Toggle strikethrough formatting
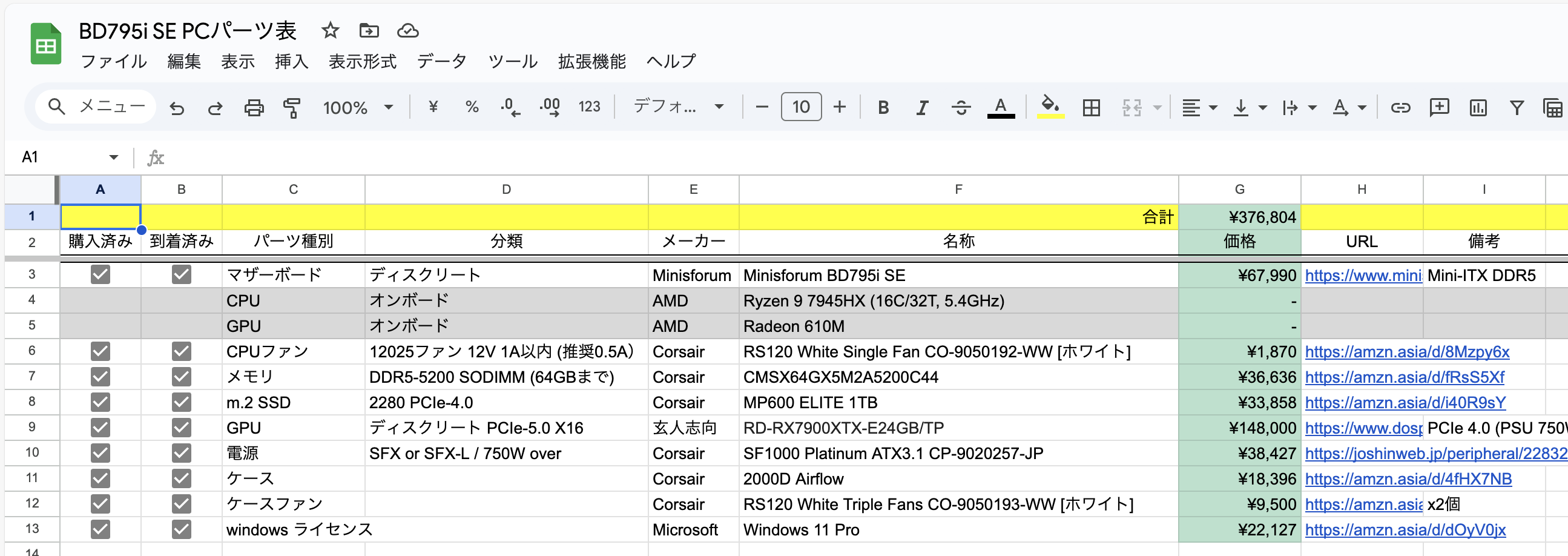Screen dimensions: 1568x556 (x=961, y=108)
